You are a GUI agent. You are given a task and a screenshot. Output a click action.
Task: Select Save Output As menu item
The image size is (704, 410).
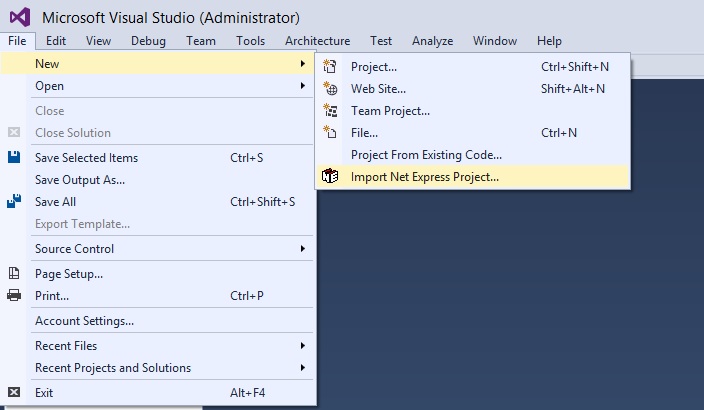coord(80,180)
